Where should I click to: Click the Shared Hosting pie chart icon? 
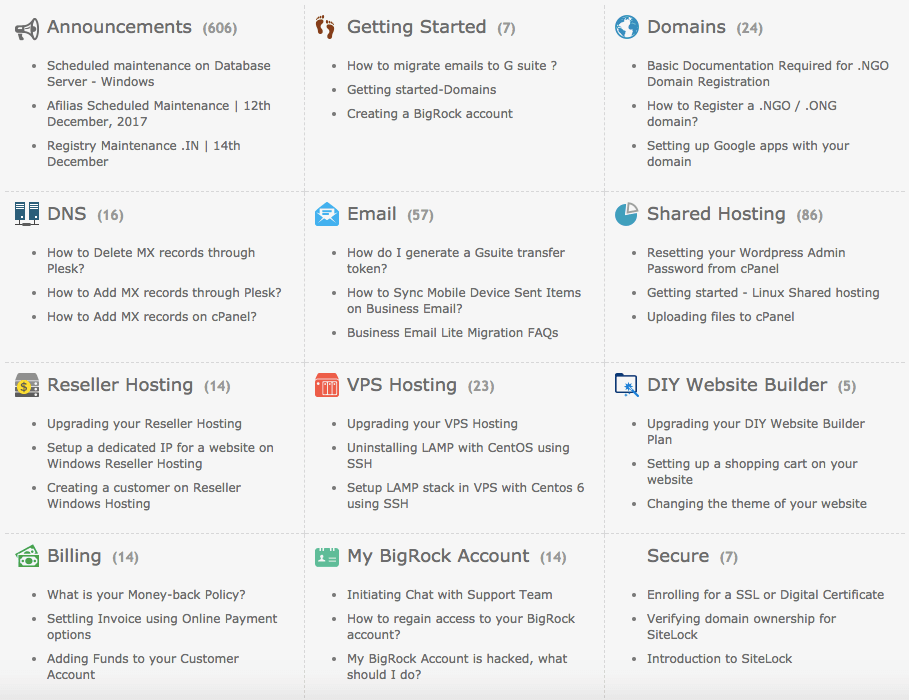(627, 214)
